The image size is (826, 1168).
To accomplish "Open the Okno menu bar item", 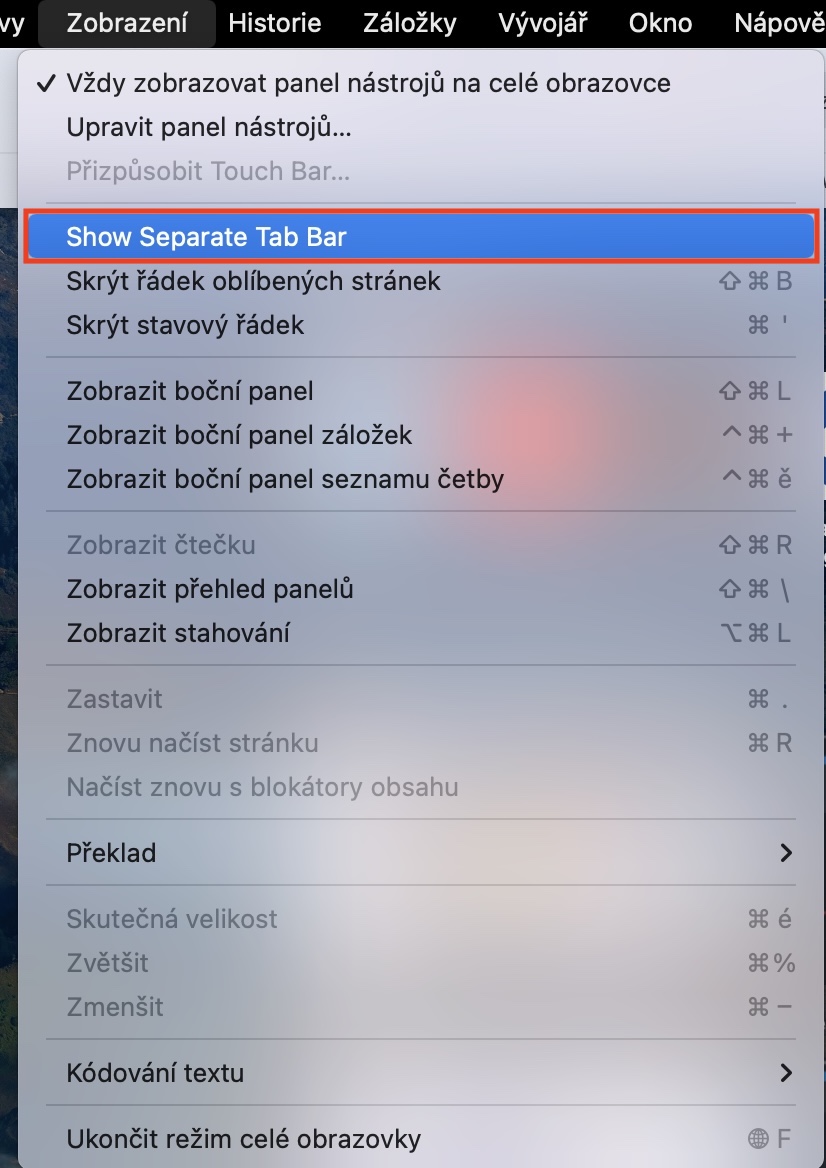I will [661, 22].
